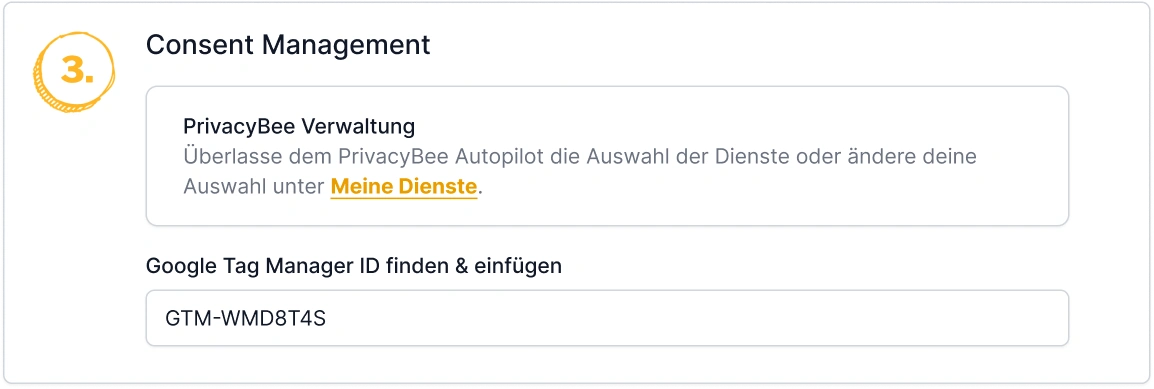Click the Auswahl unter text before the link
Viewport: 1154px width, 389px height.
point(254,187)
